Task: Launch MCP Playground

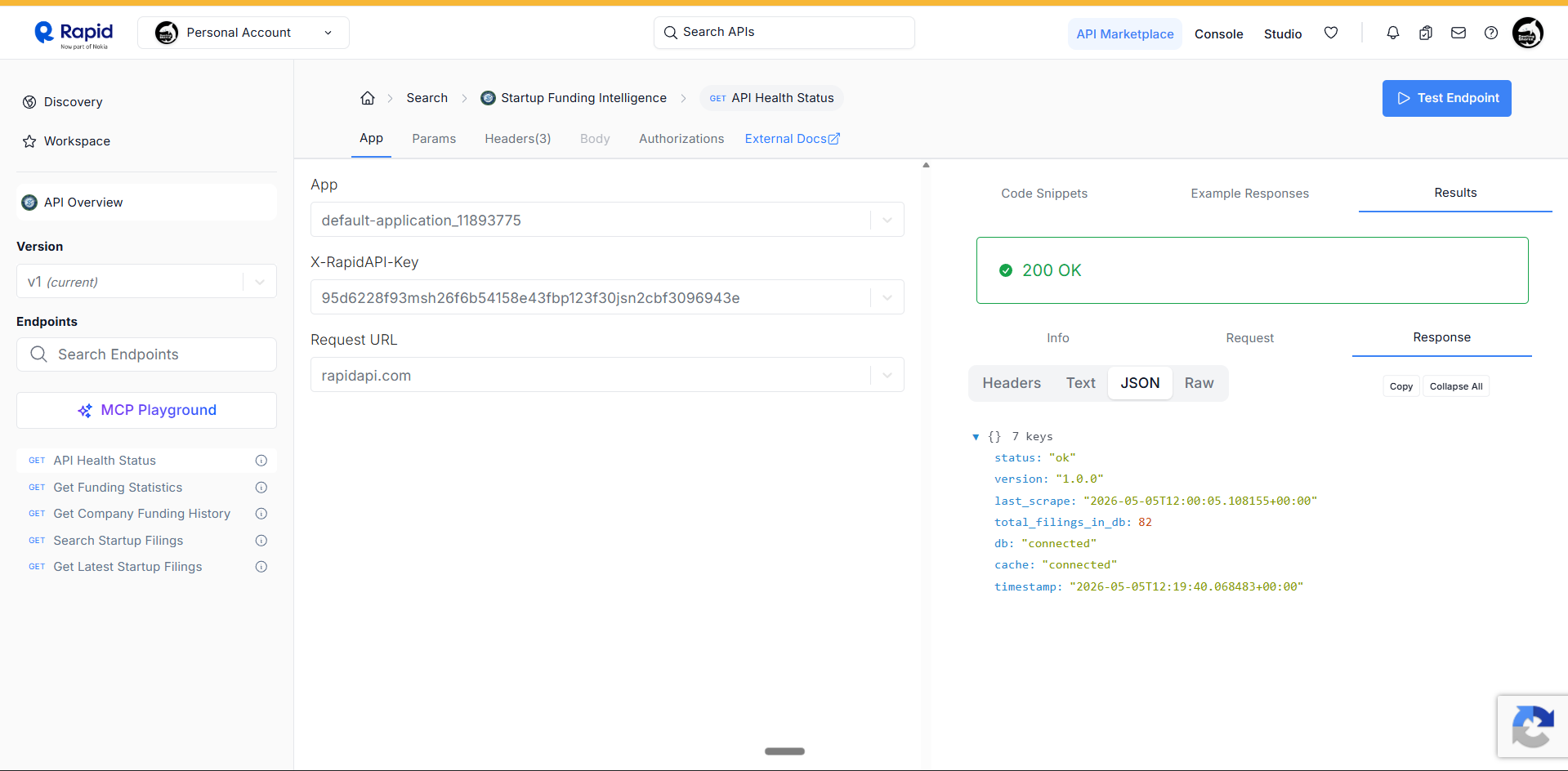Action: coord(147,410)
